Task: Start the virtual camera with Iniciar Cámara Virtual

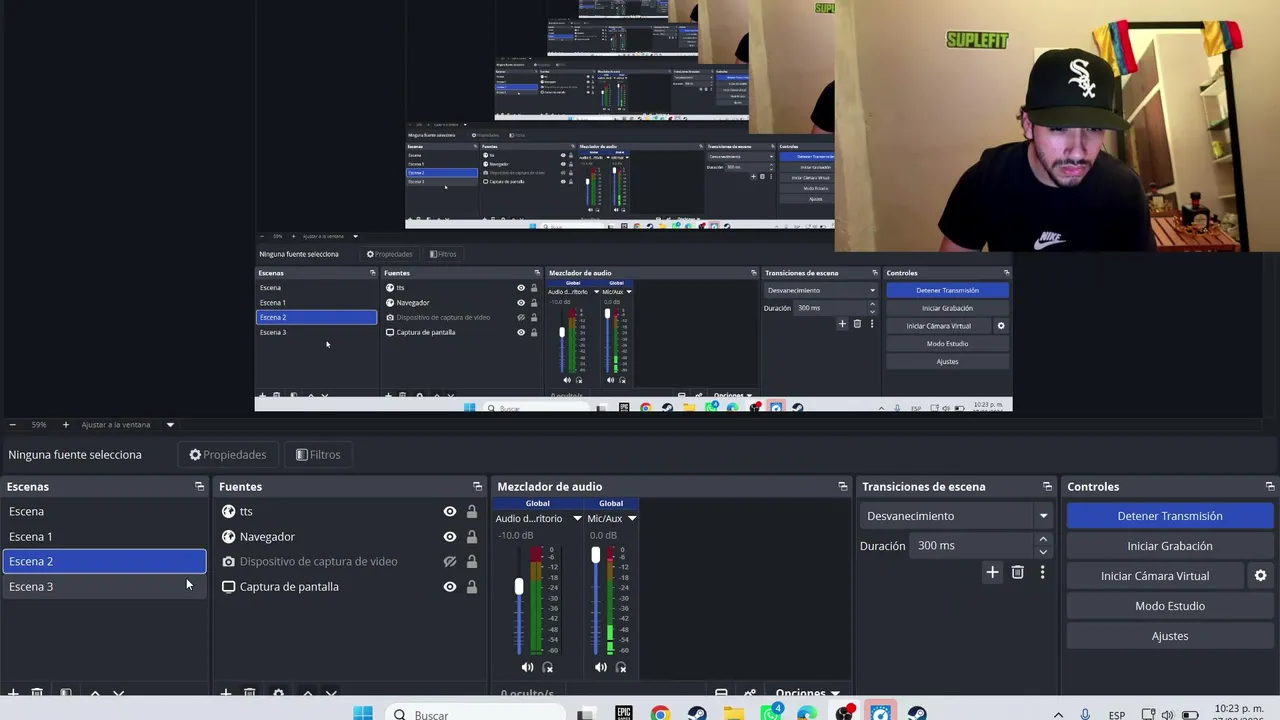Action: click(x=1155, y=576)
